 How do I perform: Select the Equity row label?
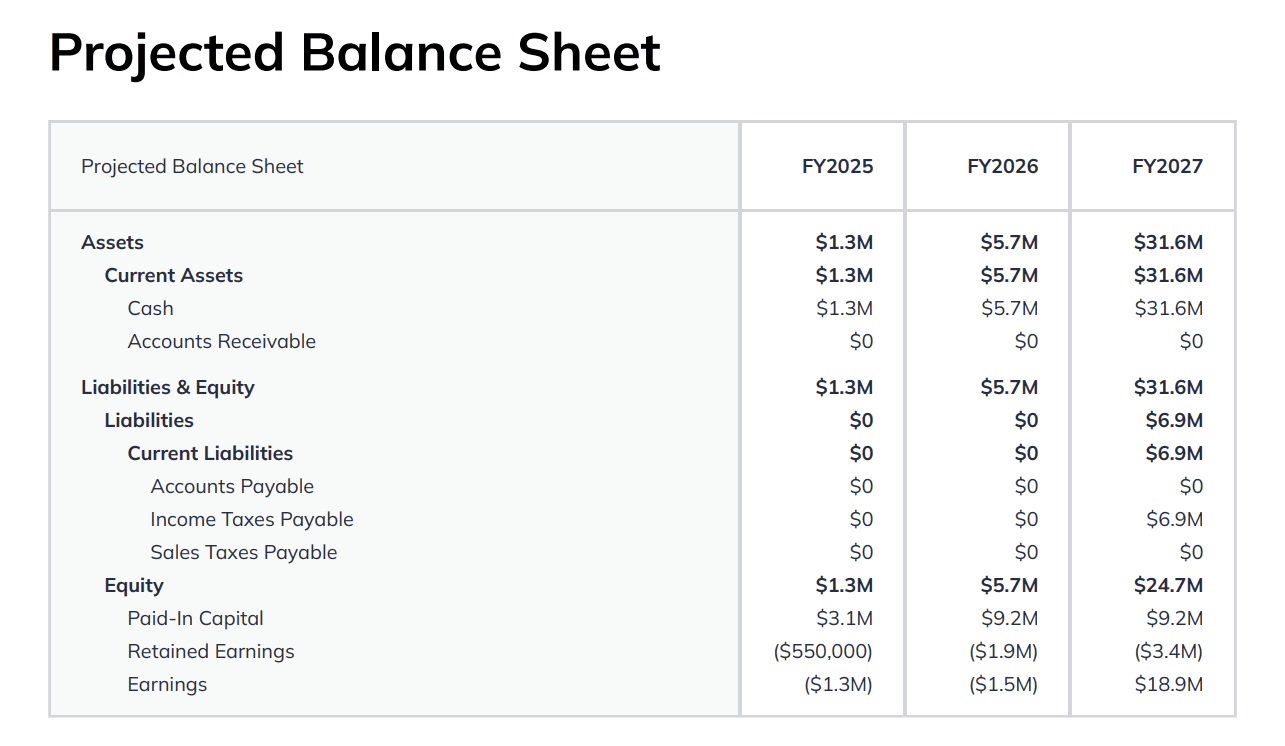click(134, 585)
